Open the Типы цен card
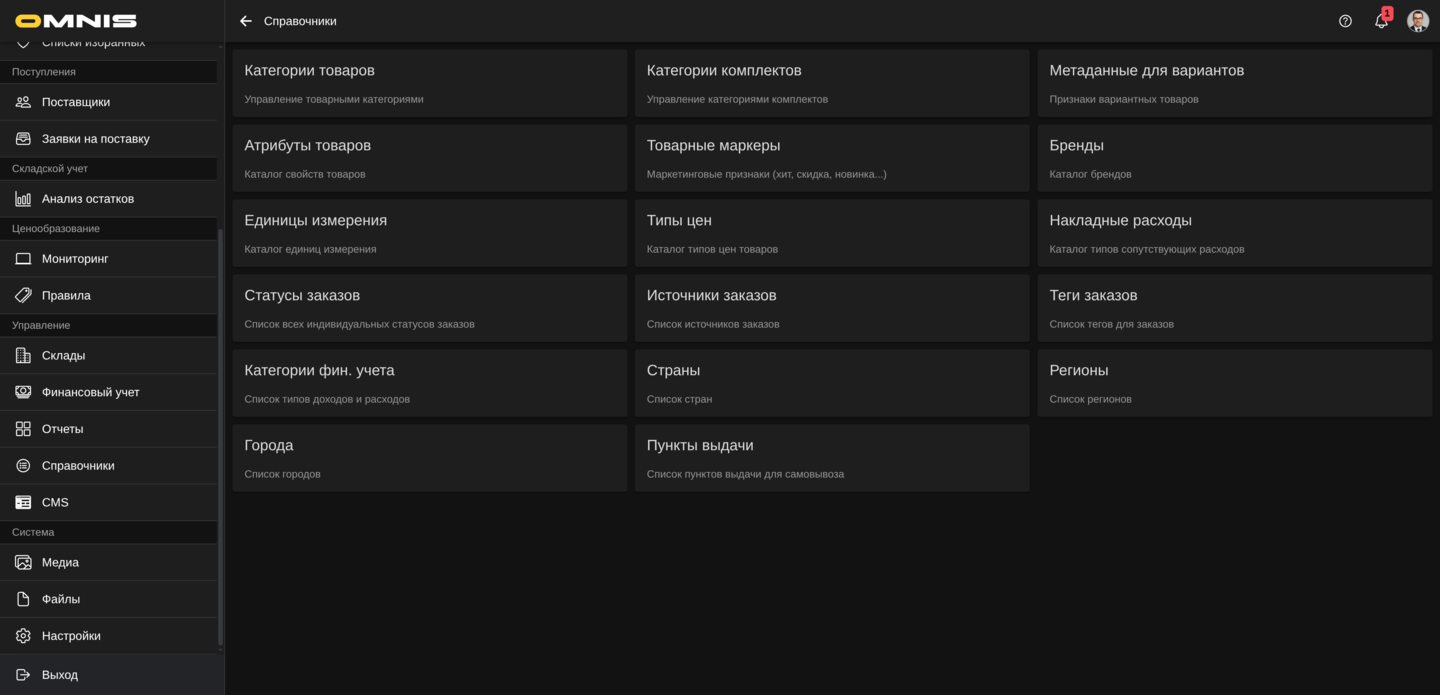The width and height of the screenshot is (1440, 695). coord(831,233)
